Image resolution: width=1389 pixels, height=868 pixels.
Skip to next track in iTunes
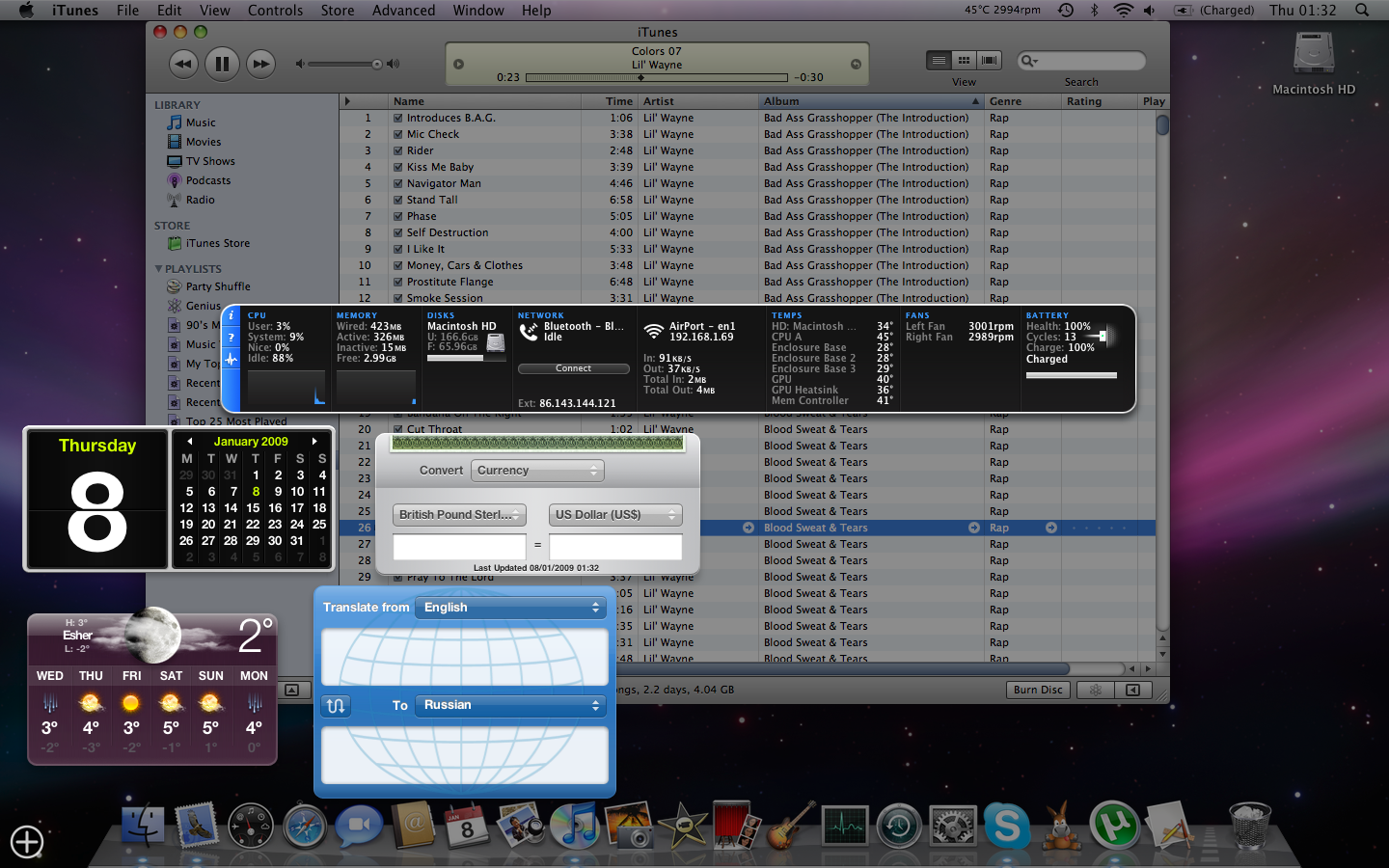coord(260,65)
